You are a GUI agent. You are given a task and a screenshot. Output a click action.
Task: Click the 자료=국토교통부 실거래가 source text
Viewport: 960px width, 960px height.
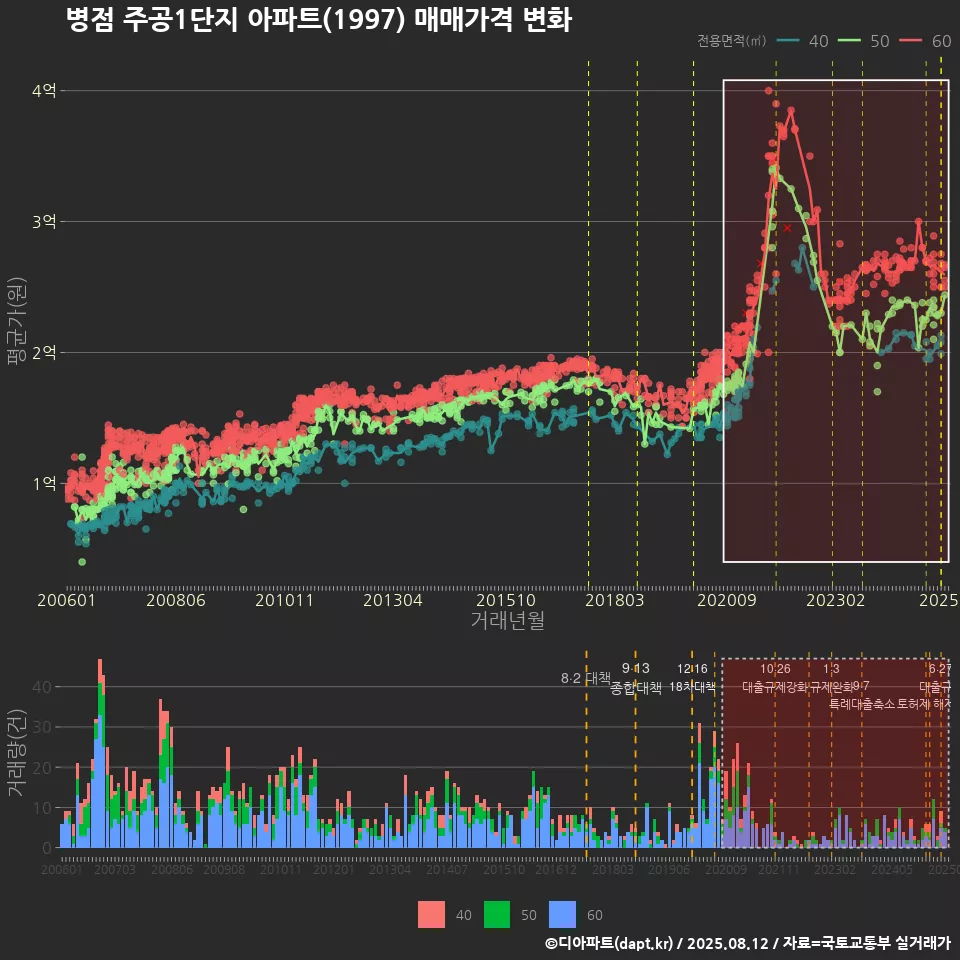[x=866, y=943]
